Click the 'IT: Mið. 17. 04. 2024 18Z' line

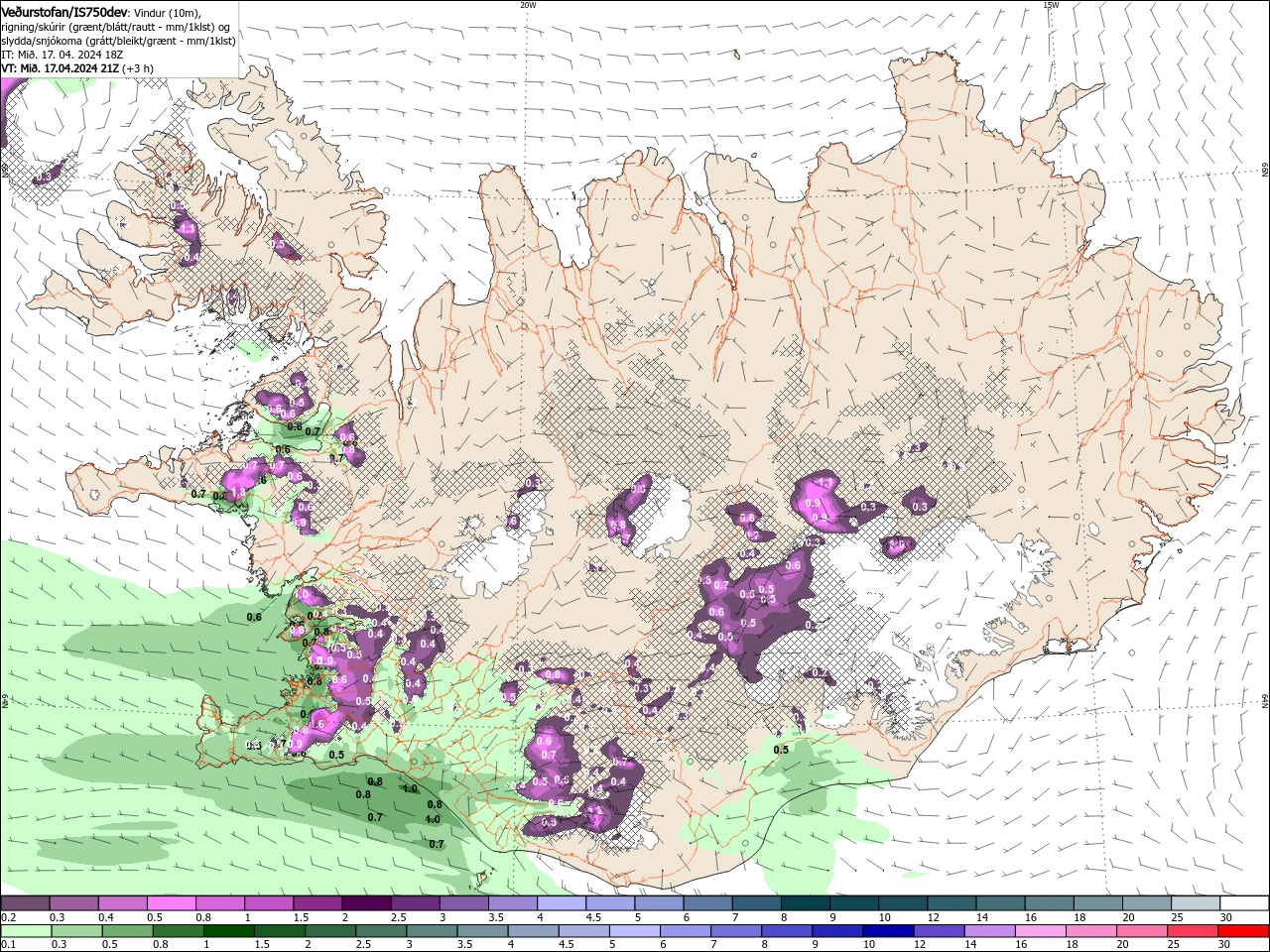click(x=63, y=55)
